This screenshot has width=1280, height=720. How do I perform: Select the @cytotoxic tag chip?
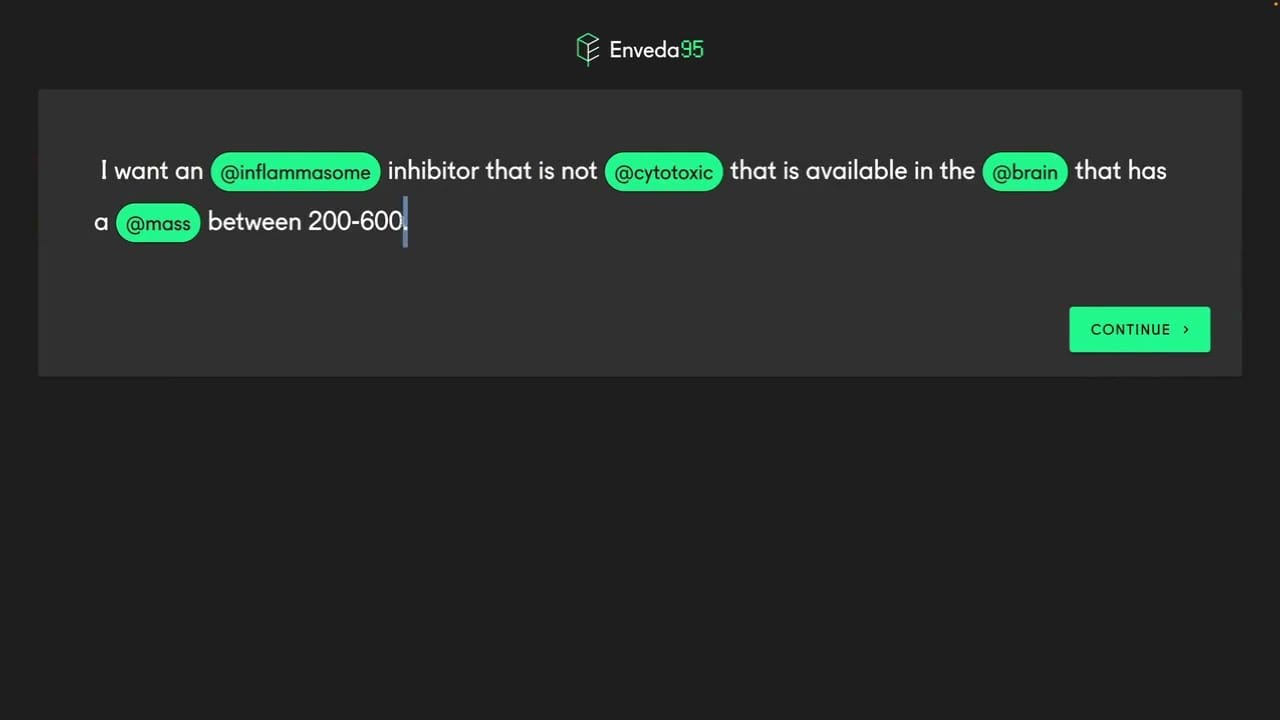pyautogui.click(x=663, y=172)
